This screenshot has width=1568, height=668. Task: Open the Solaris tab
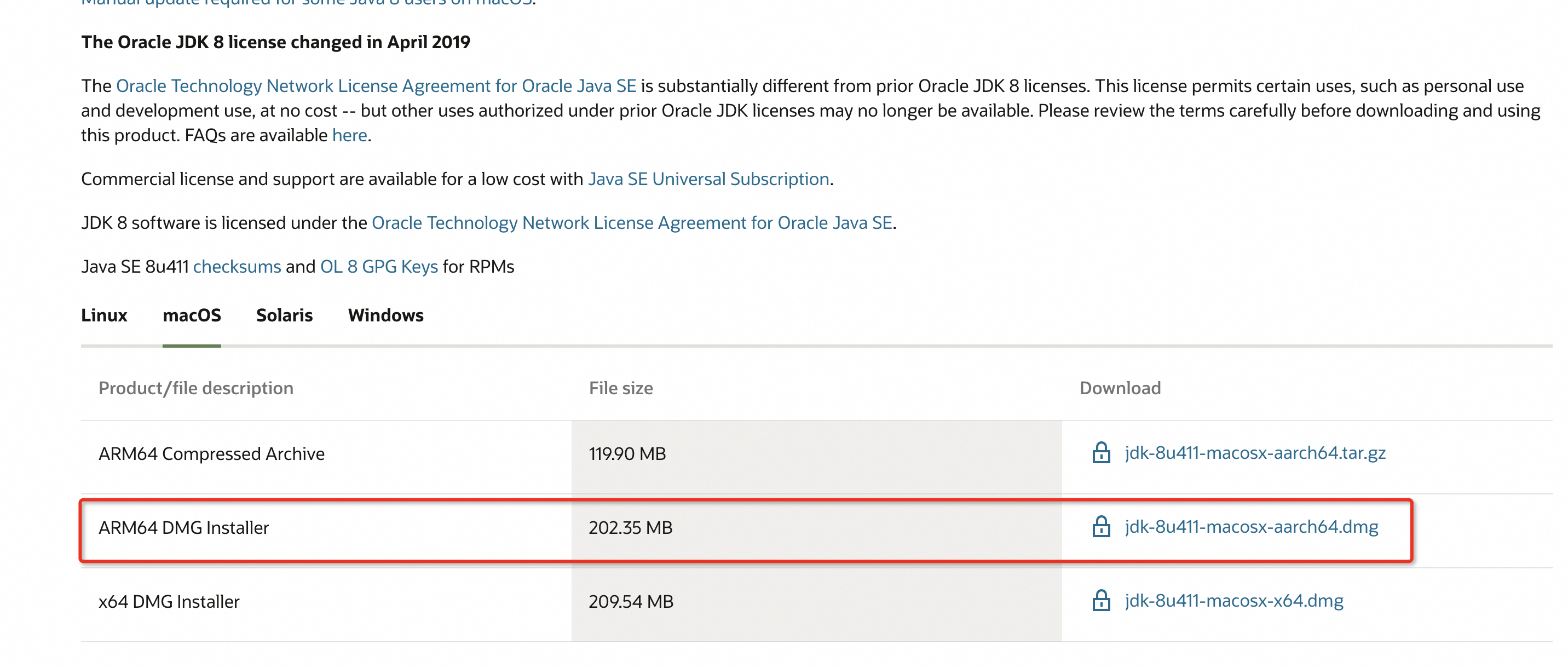(x=284, y=315)
